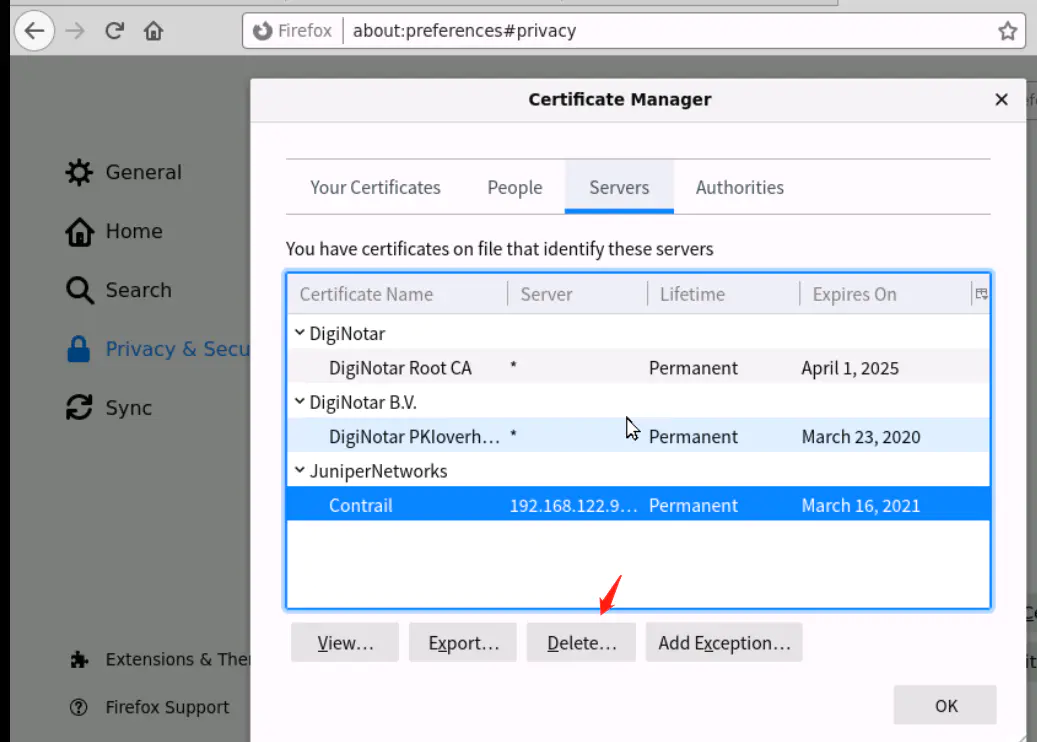This screenshot has height=742, width=1037.
Task: Go back with the browser back arrow
Action: pos(34,30)
